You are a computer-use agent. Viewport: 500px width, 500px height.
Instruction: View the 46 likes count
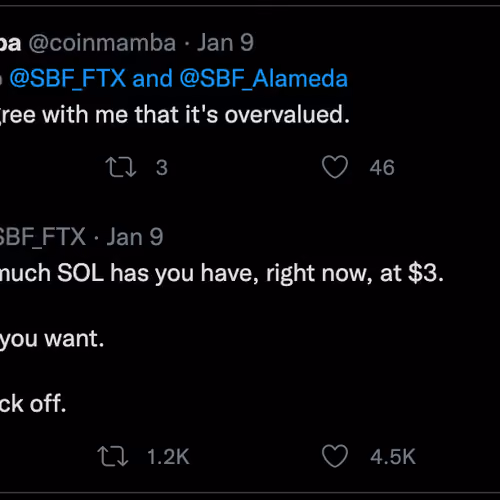coord(382,167)
